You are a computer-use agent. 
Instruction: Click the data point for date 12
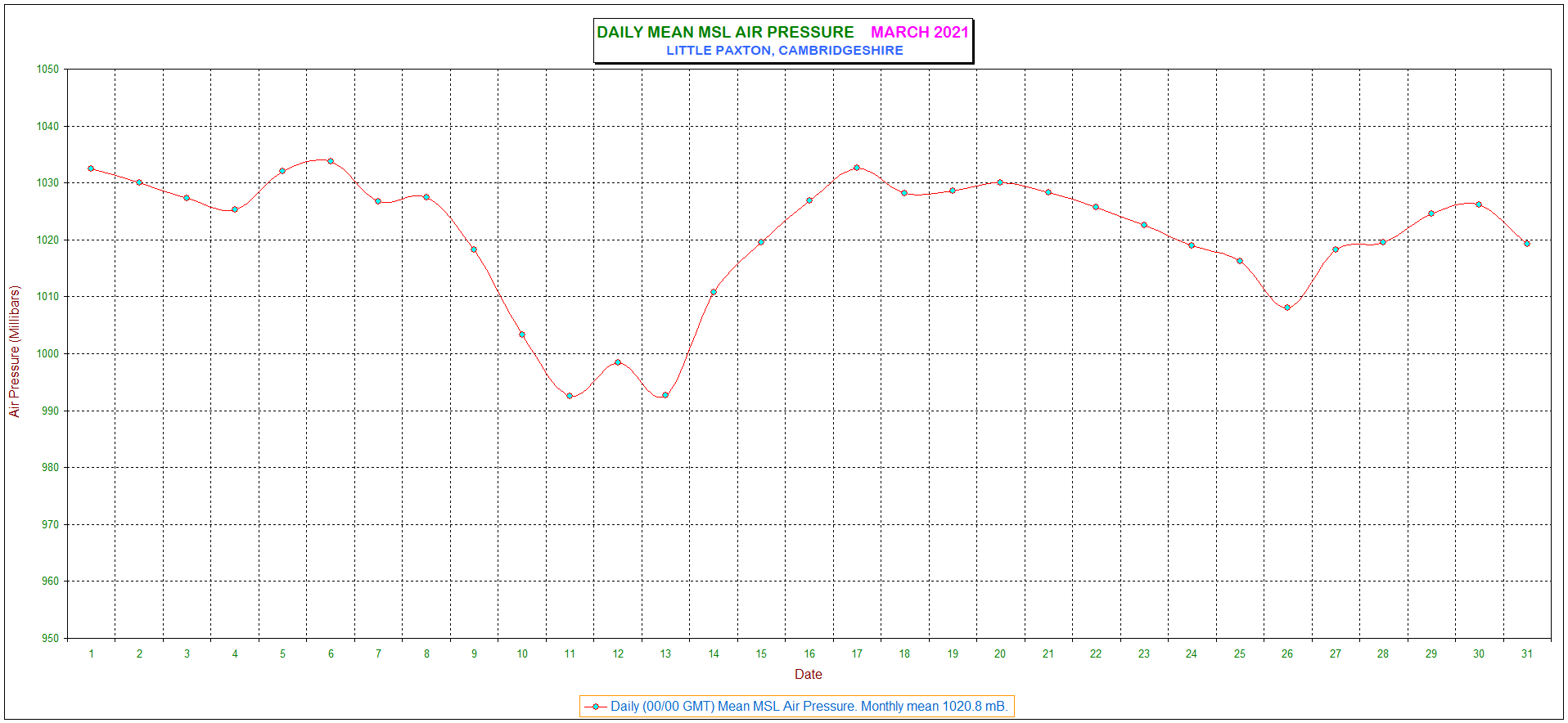[x=618, y=362]
